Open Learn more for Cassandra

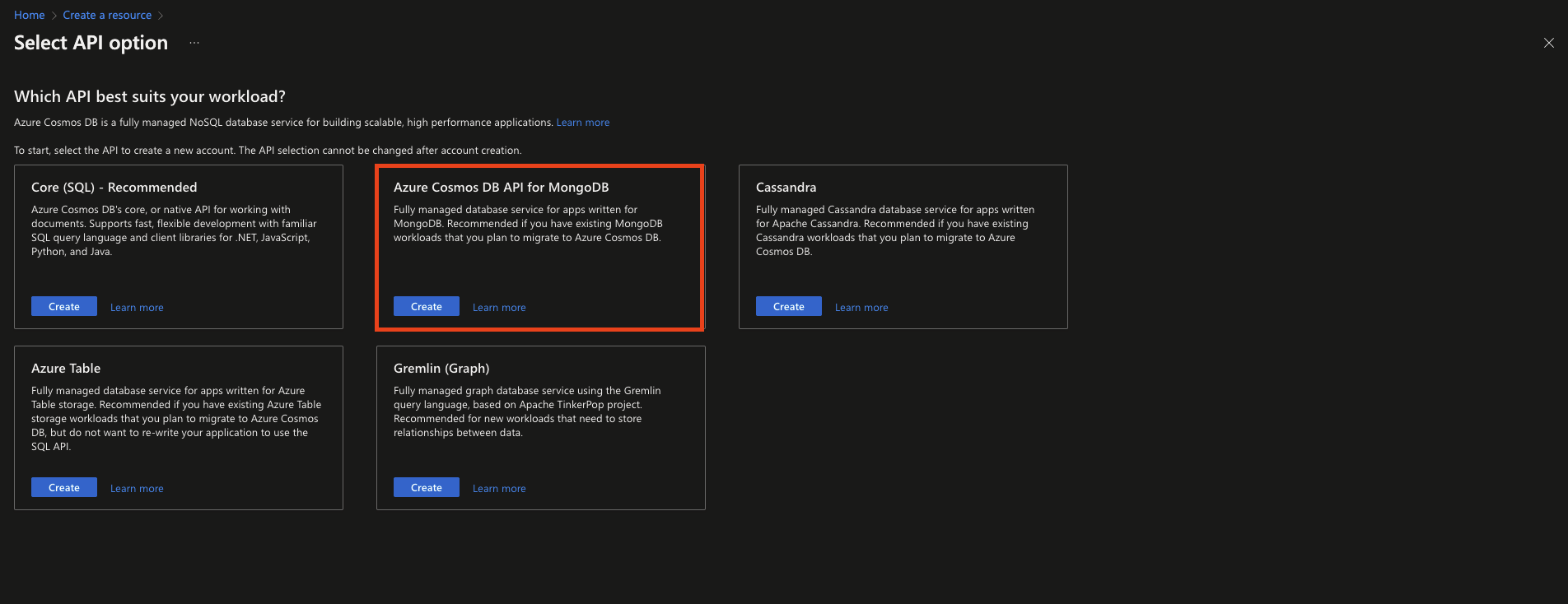861,308
